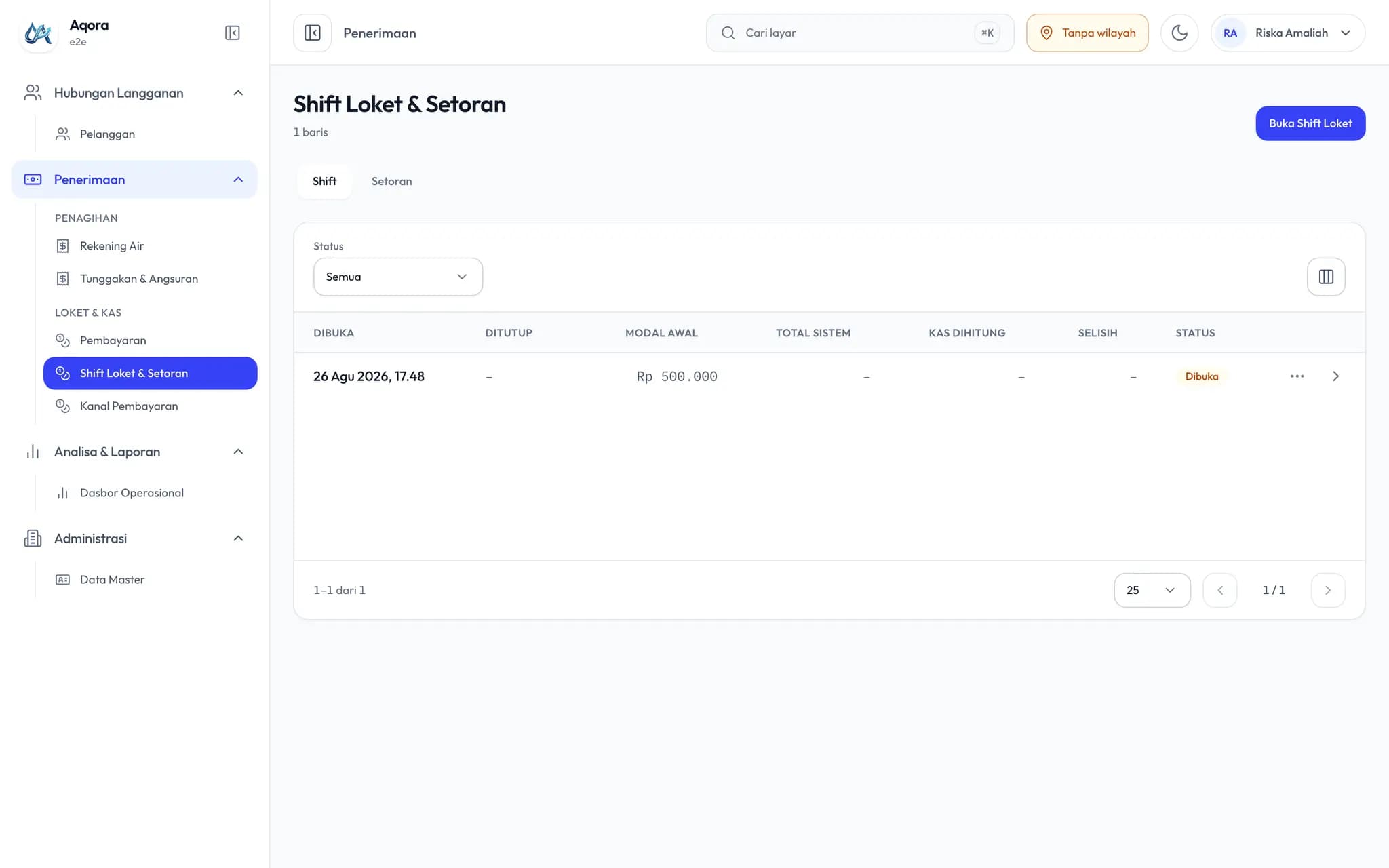Click the RA user avatar
The image size is (1389, 868).
coord(1230,33)
